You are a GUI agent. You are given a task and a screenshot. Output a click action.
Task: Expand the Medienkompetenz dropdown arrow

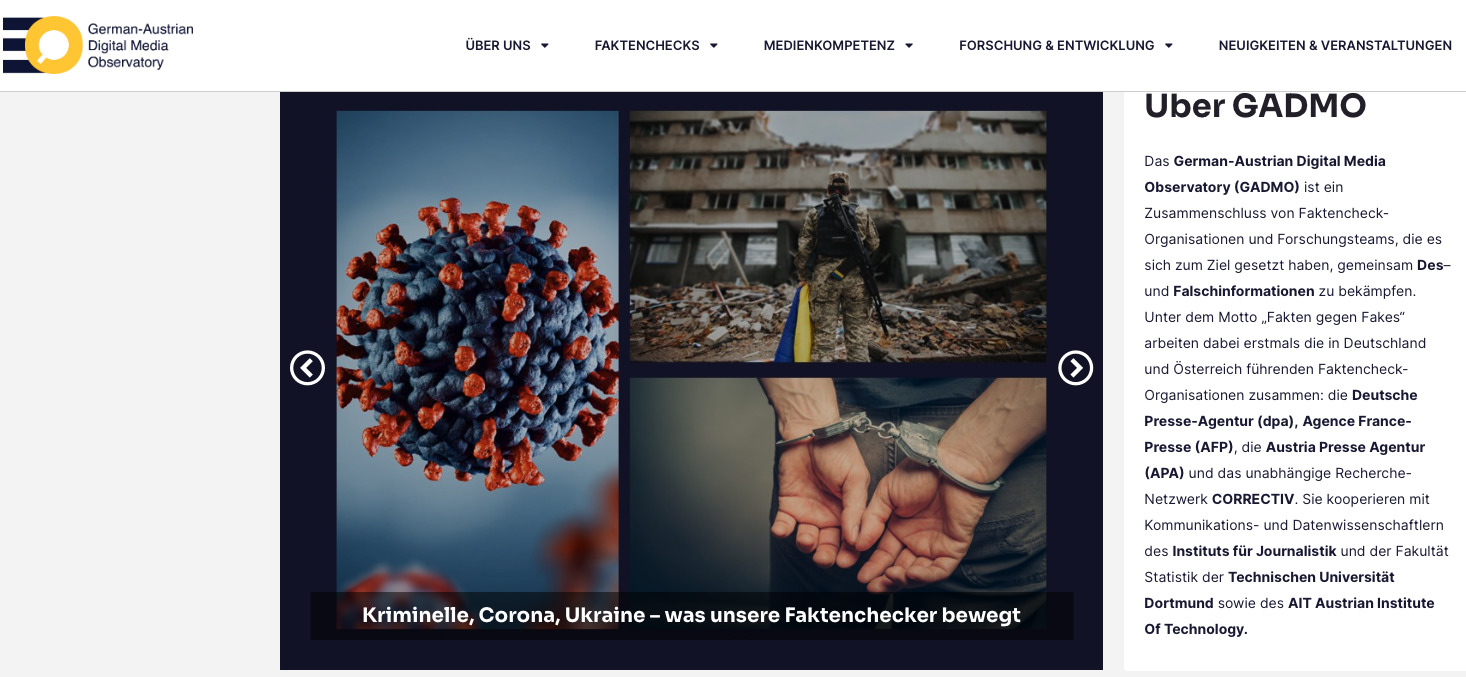point(909,46)
